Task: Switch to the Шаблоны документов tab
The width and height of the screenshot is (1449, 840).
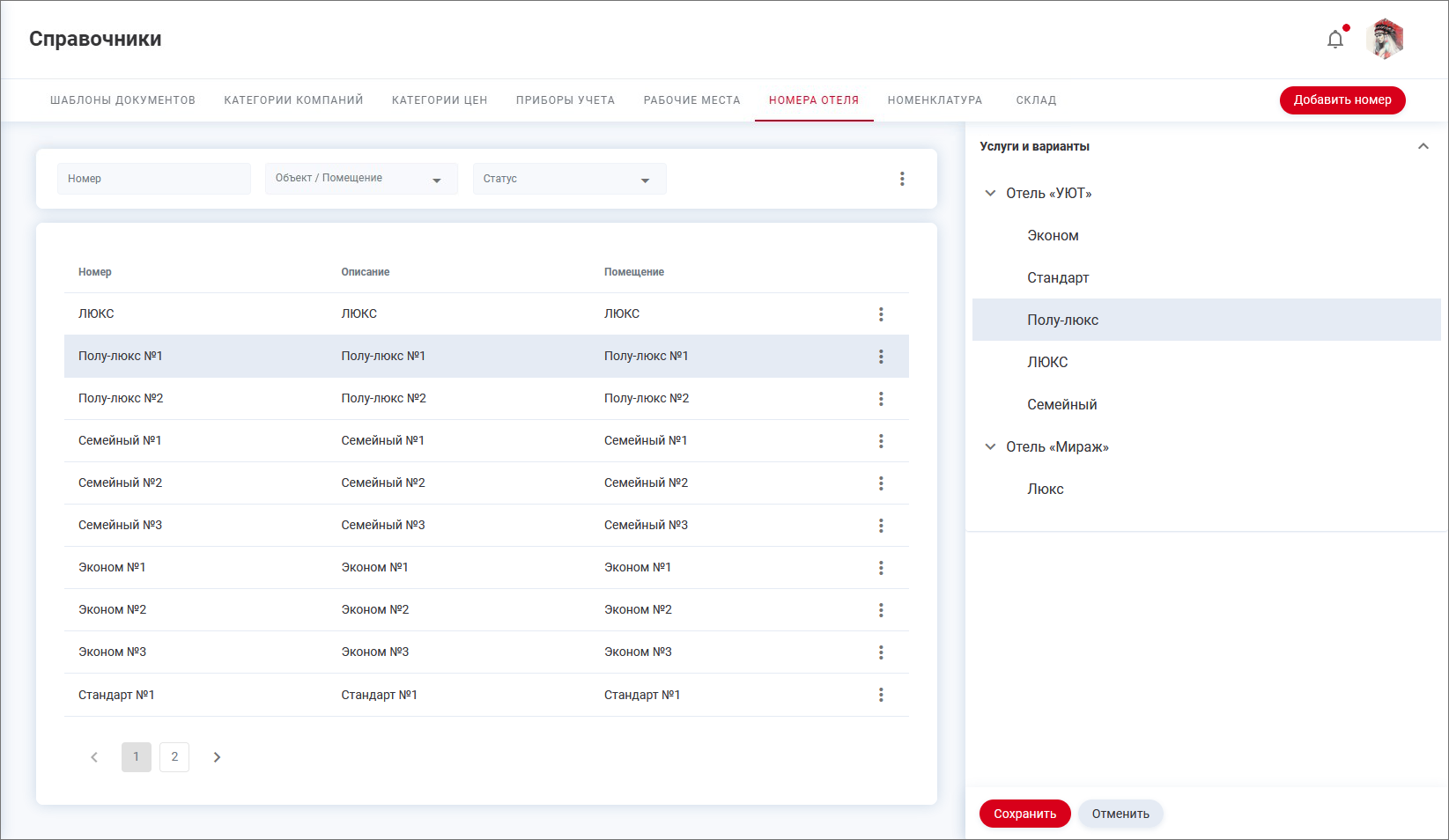Action: click(x=122, y=100)
